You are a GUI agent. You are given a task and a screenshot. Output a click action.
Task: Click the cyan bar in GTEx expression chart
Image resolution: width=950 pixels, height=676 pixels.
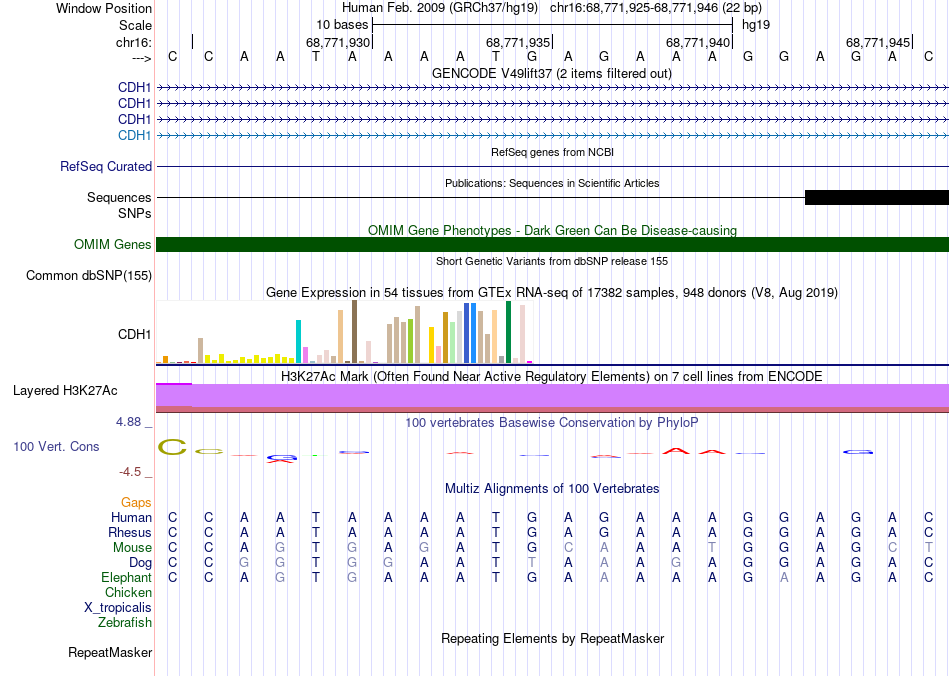(x=299, y=341)
